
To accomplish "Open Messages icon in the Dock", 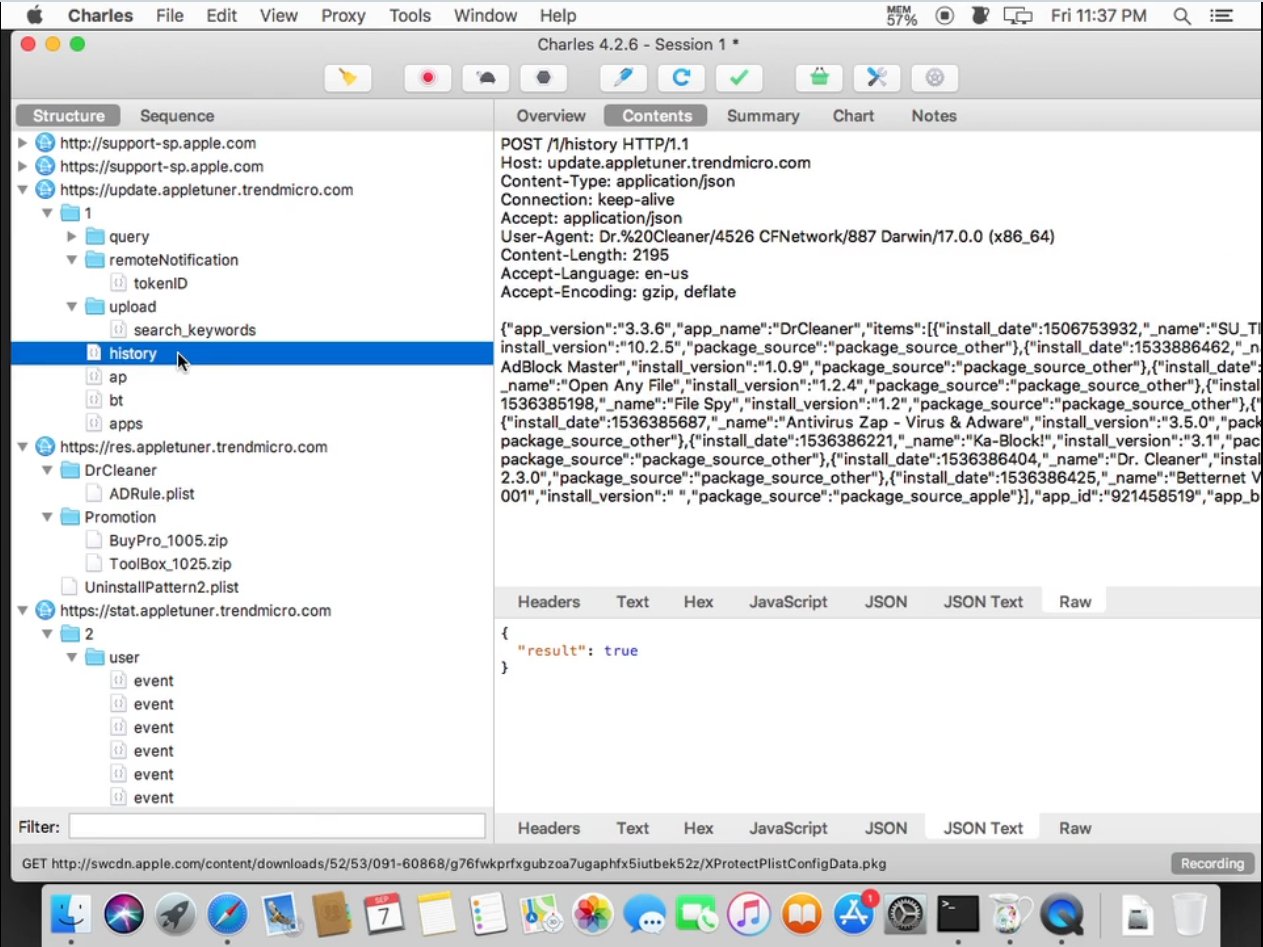I will [645, 914].
